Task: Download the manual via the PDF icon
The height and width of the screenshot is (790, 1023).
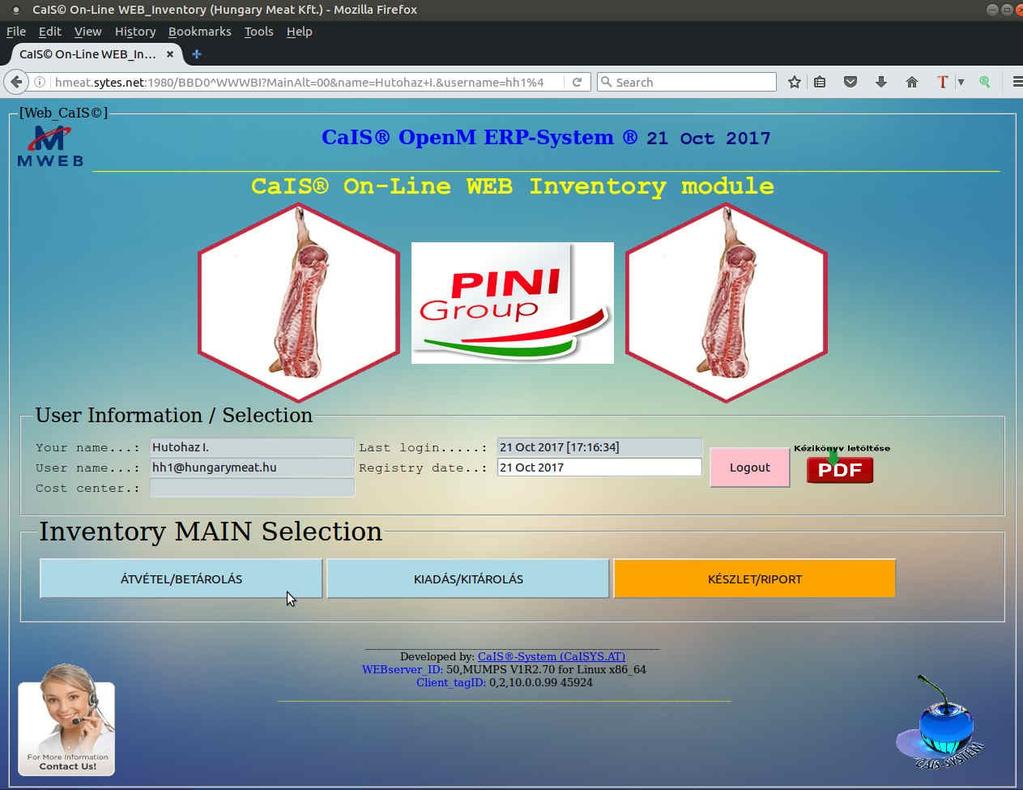Action: (840, 470)
